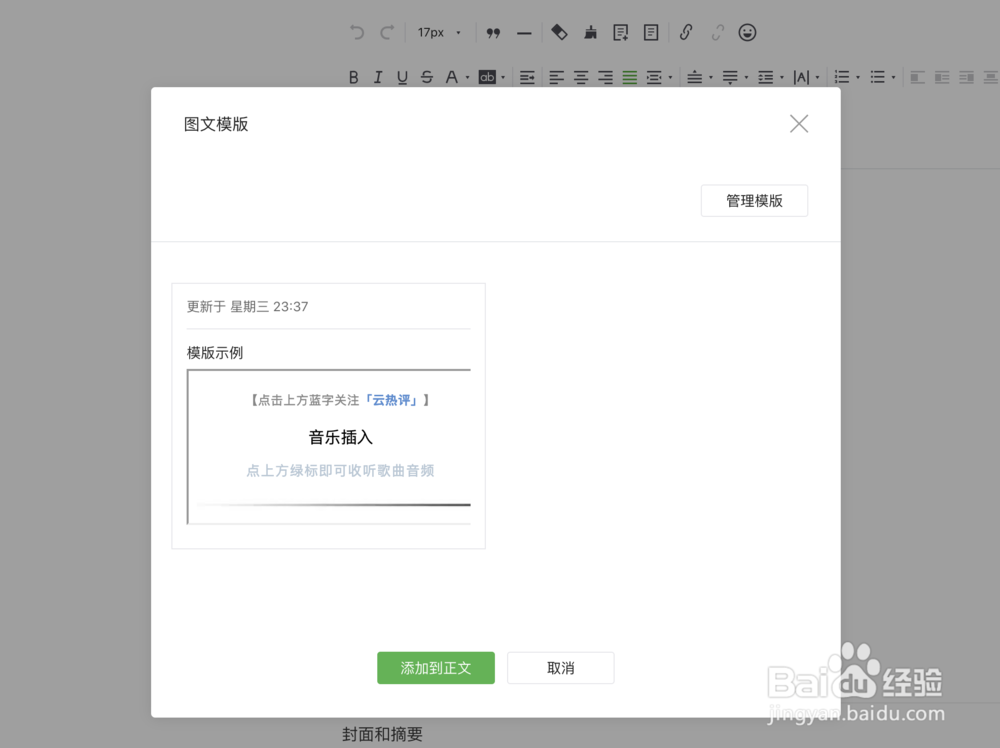Toggle bold text formatting
The width and height of the screenshot is (1000, 748).
click(x=353, y=77)
